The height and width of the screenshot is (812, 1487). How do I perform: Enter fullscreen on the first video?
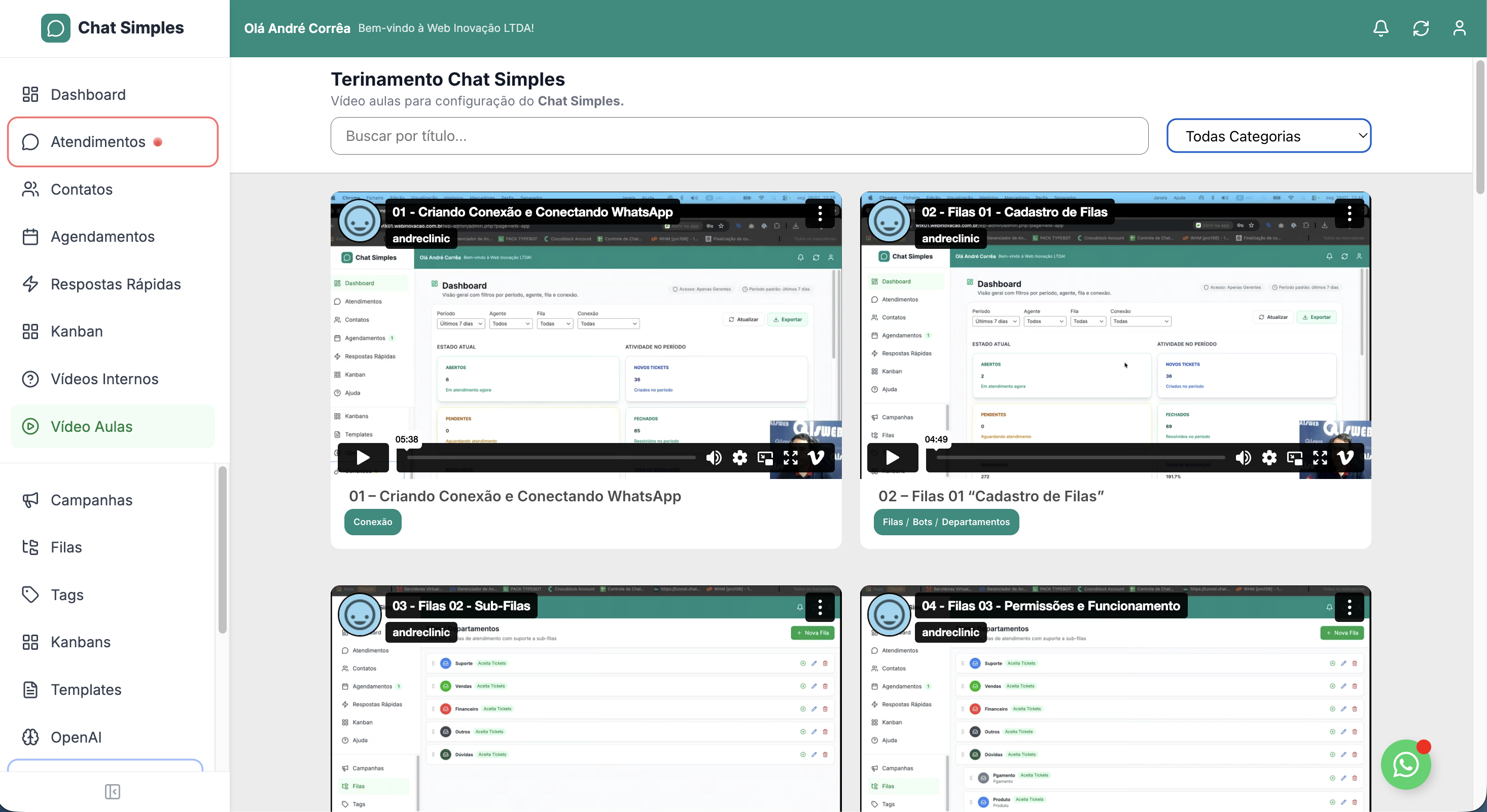point(790,458)
